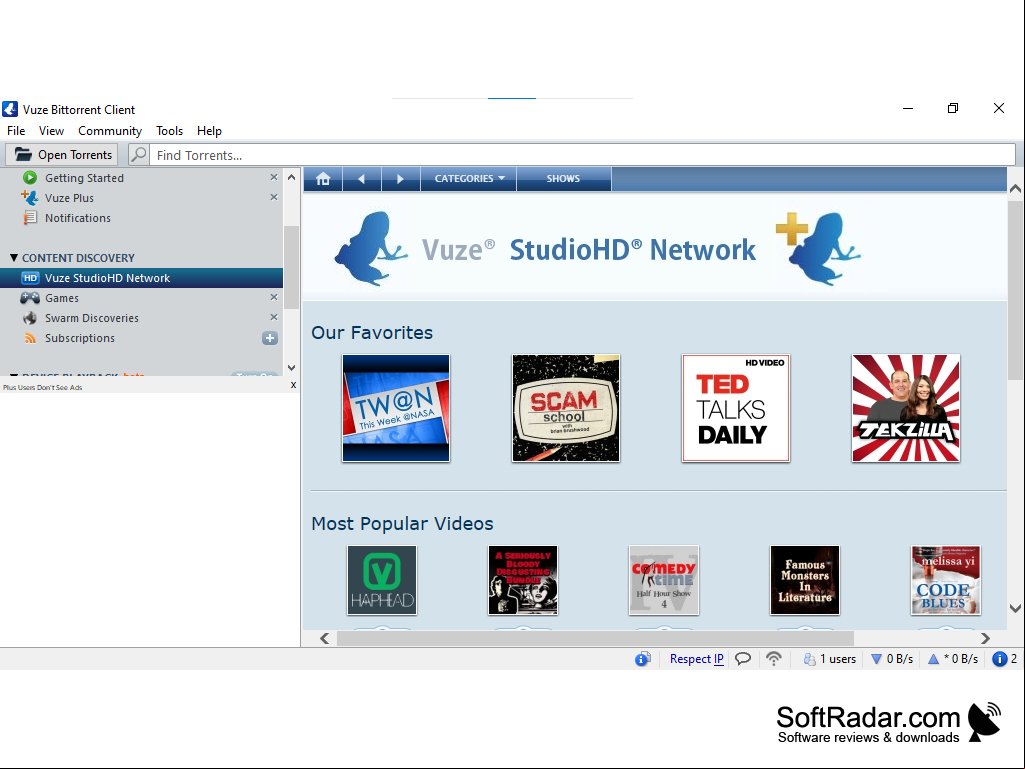Viewport: 1025px width, 769px height.
Task: Click the Our Favorites heading
Action: coord(372,332)
